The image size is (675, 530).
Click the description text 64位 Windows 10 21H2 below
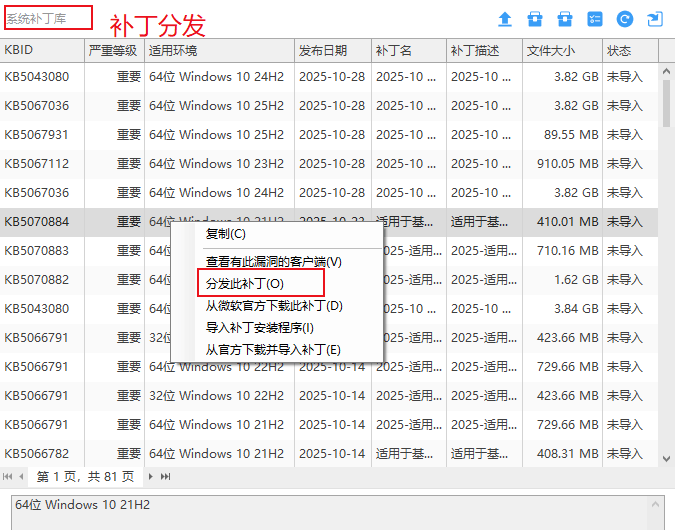pyautogui.click(x=82, y=505)
